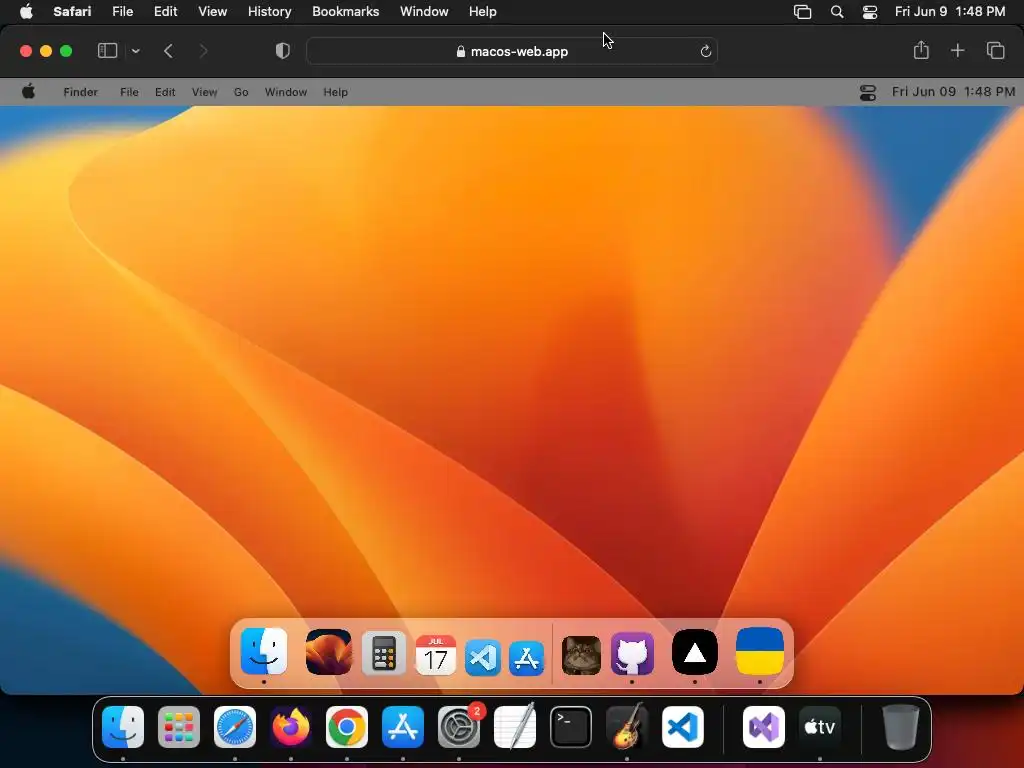This screenshot has width=1024, height=768.
Task: Open the purple Visual Studio icon
Action: point(764,727)
